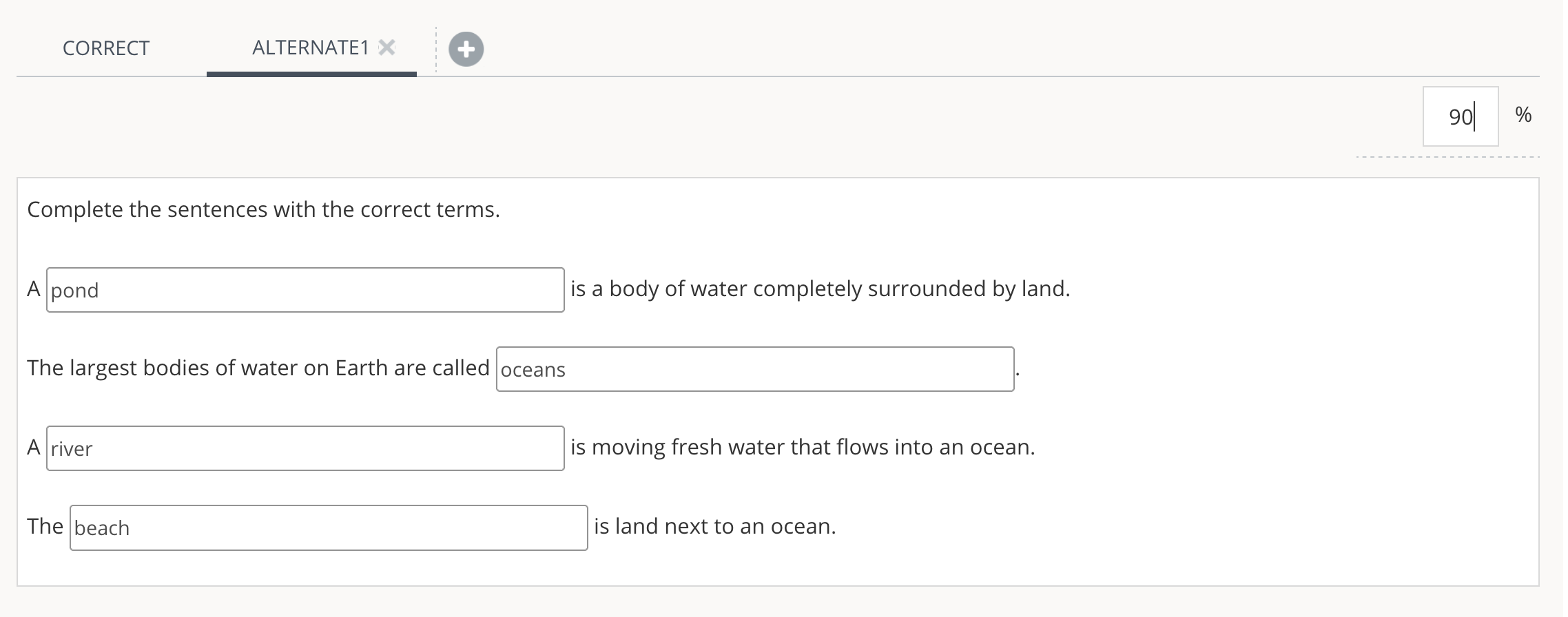Click the letter 'A' before the pond box

pos(34,289)
